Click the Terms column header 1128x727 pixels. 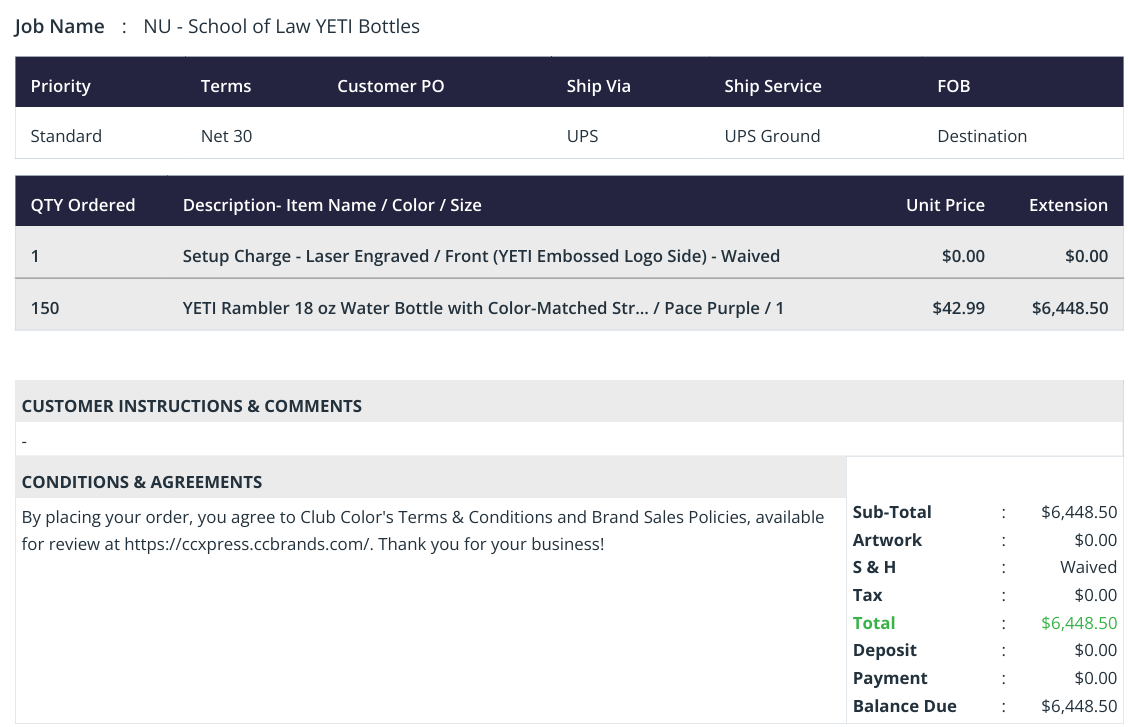coord(226,86)
